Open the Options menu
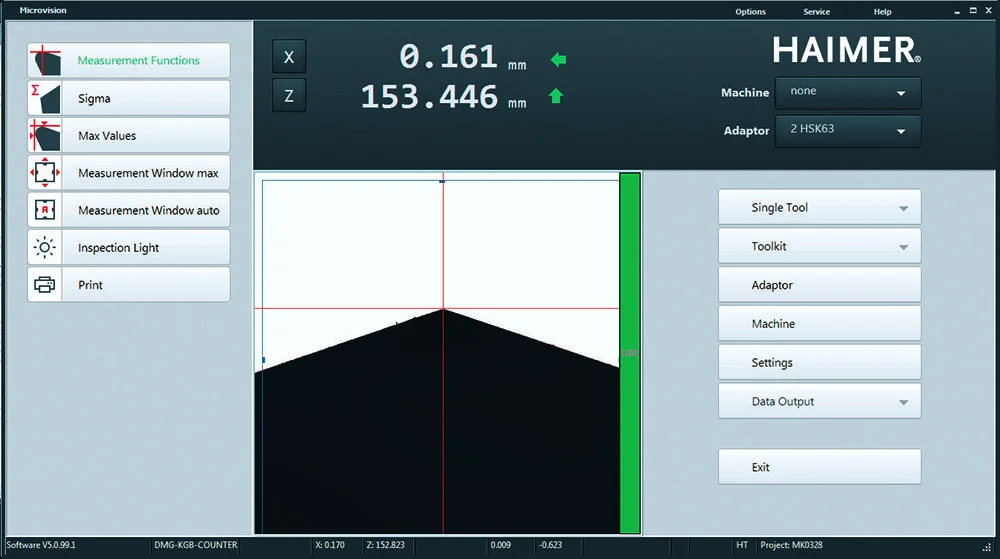 (x=750, y=11)
